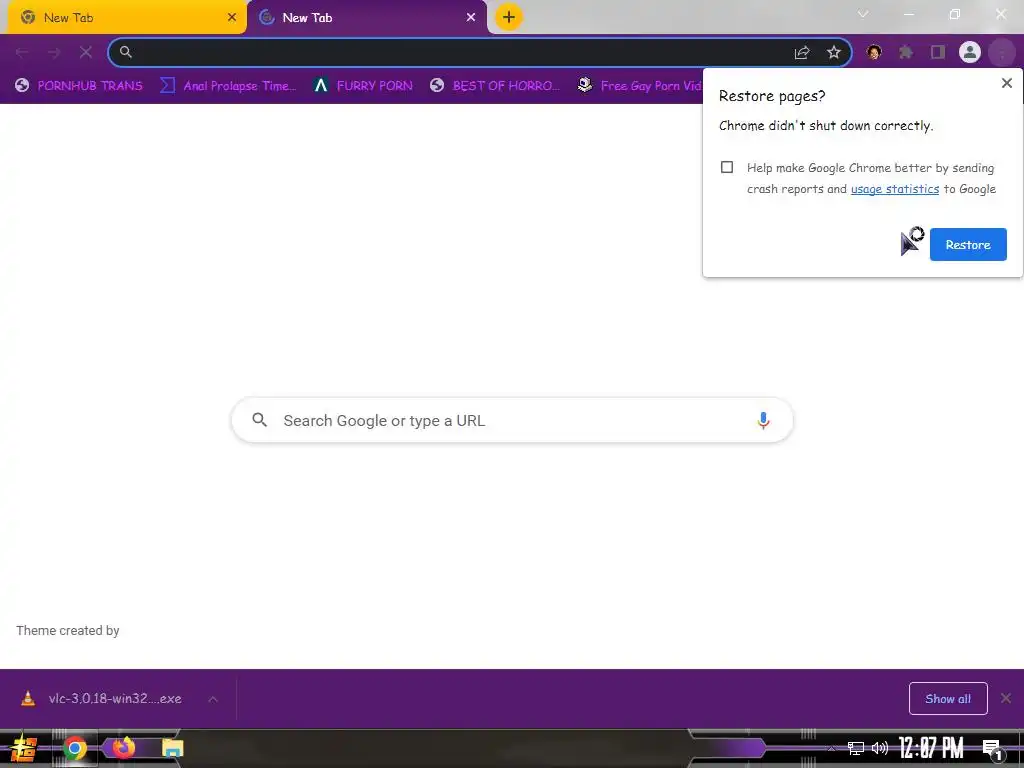Open network status tray icon
This screenshot has width=1024, height=768.
[856, 748]
